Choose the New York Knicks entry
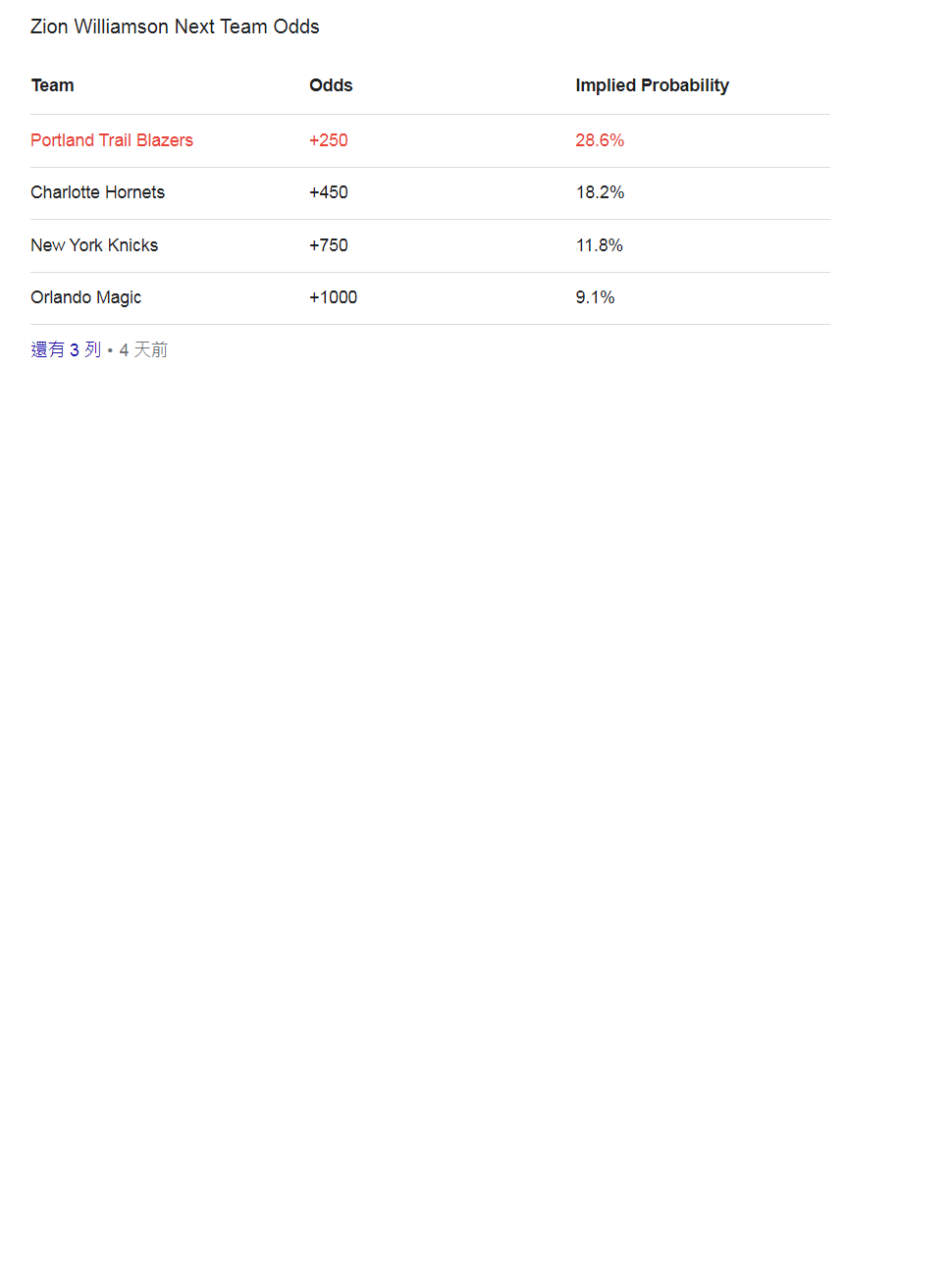Screen dimensions: 952x1271 point(94,245)
